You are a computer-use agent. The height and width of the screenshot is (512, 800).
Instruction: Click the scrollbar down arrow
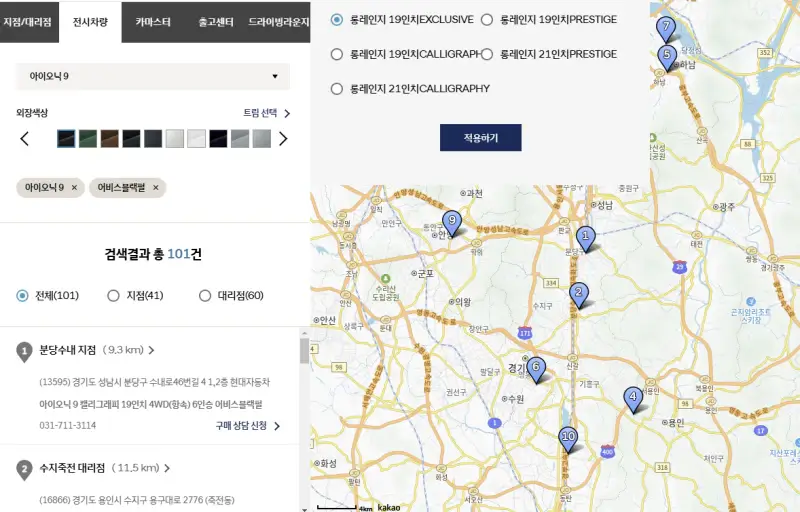(305, 508)
